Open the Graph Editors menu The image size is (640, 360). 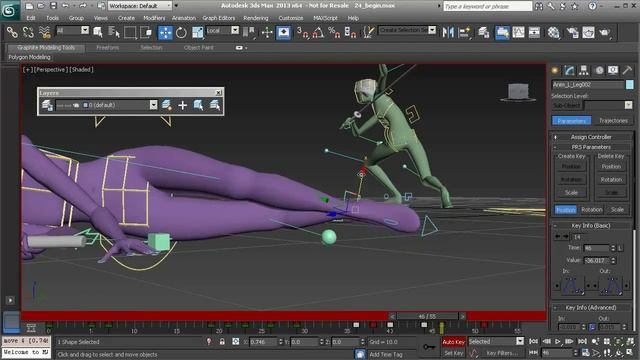[219, 18]
